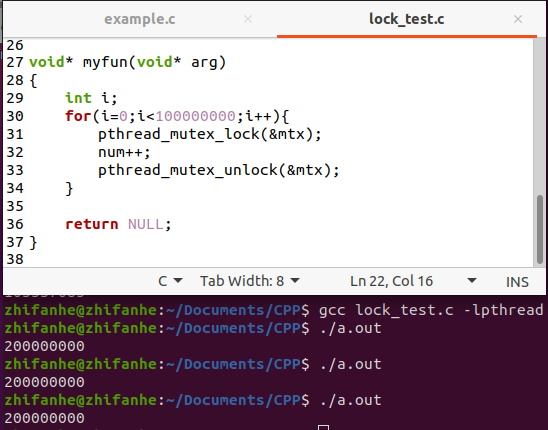Click the number 100000000 in the loop
This screenshot has width=548, height=430.
(196, 116)
